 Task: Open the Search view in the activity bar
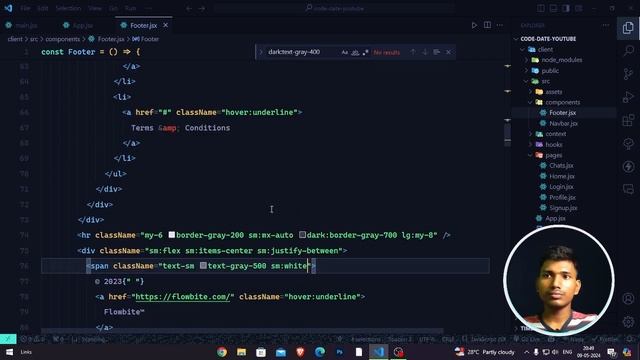[628, 51]
